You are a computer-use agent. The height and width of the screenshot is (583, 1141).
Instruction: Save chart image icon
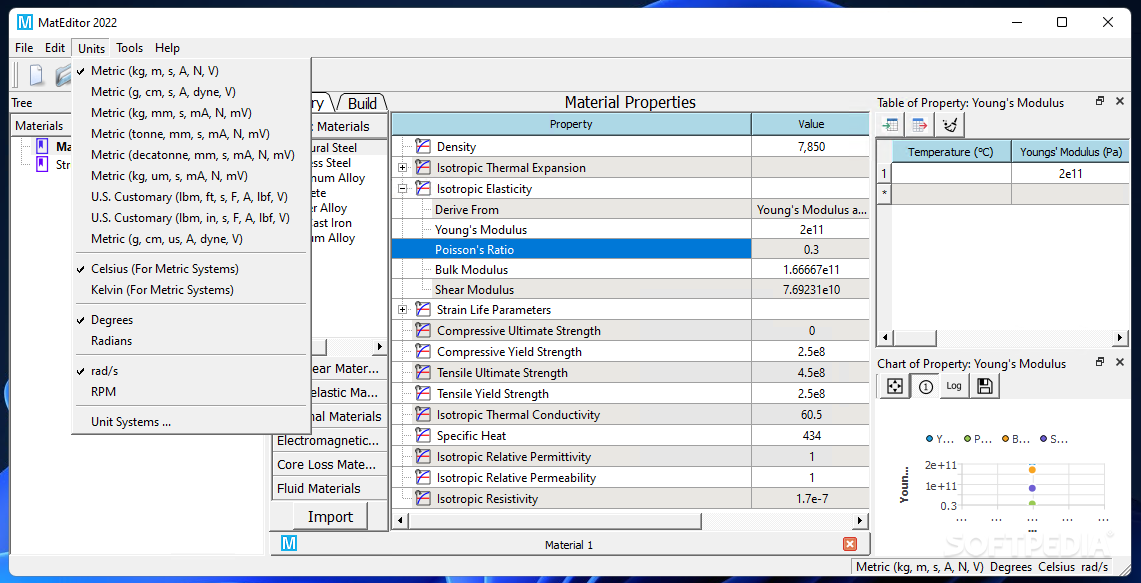pos(985,386)
